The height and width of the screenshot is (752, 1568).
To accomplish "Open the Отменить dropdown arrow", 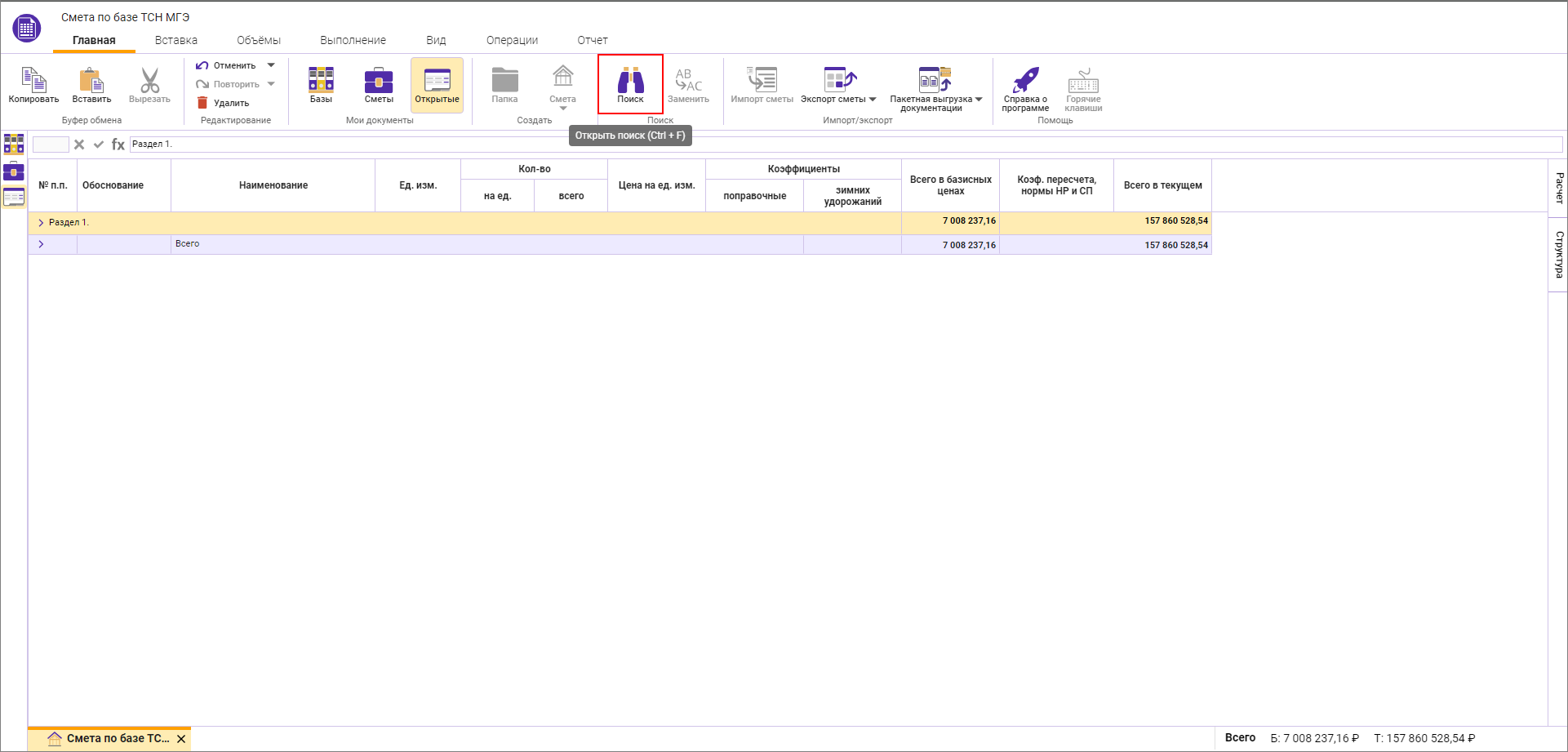I will [271, 65].
